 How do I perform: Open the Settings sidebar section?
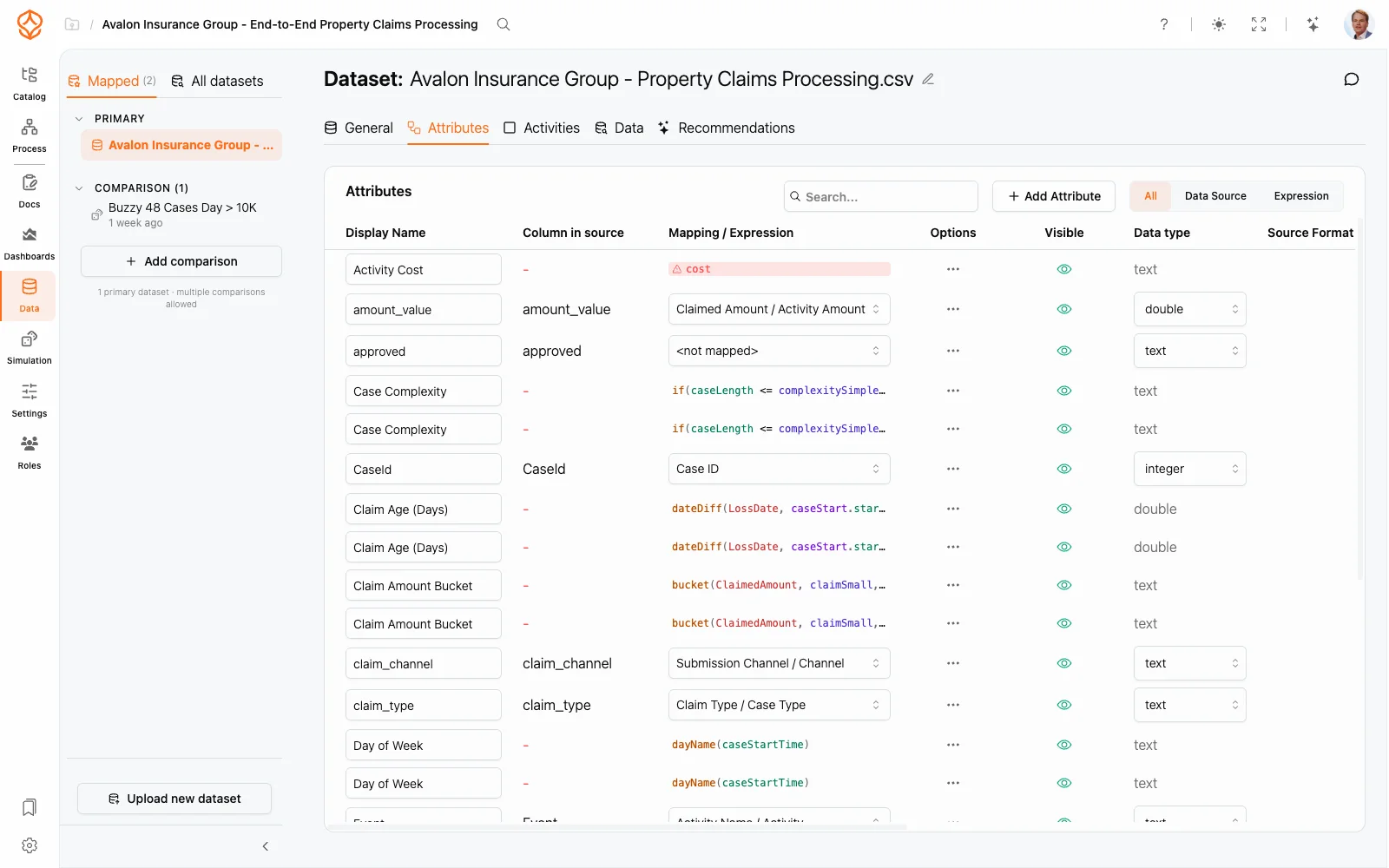pos(30,400)
